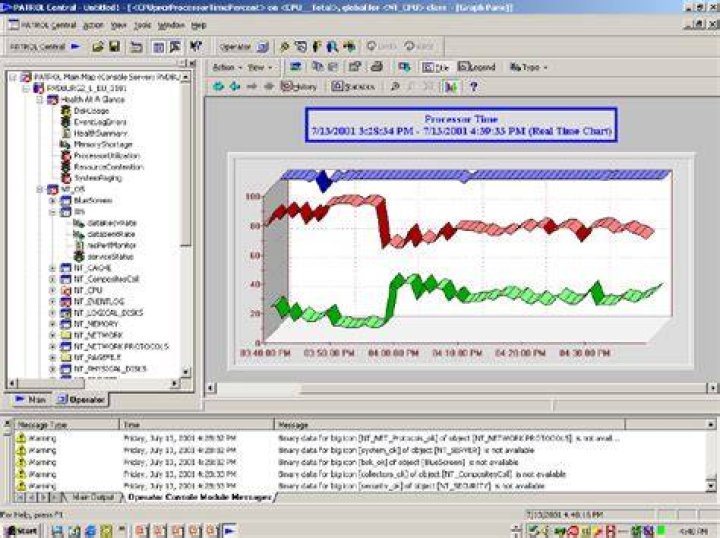Click the PATROL taskbar button

[229, 531]
